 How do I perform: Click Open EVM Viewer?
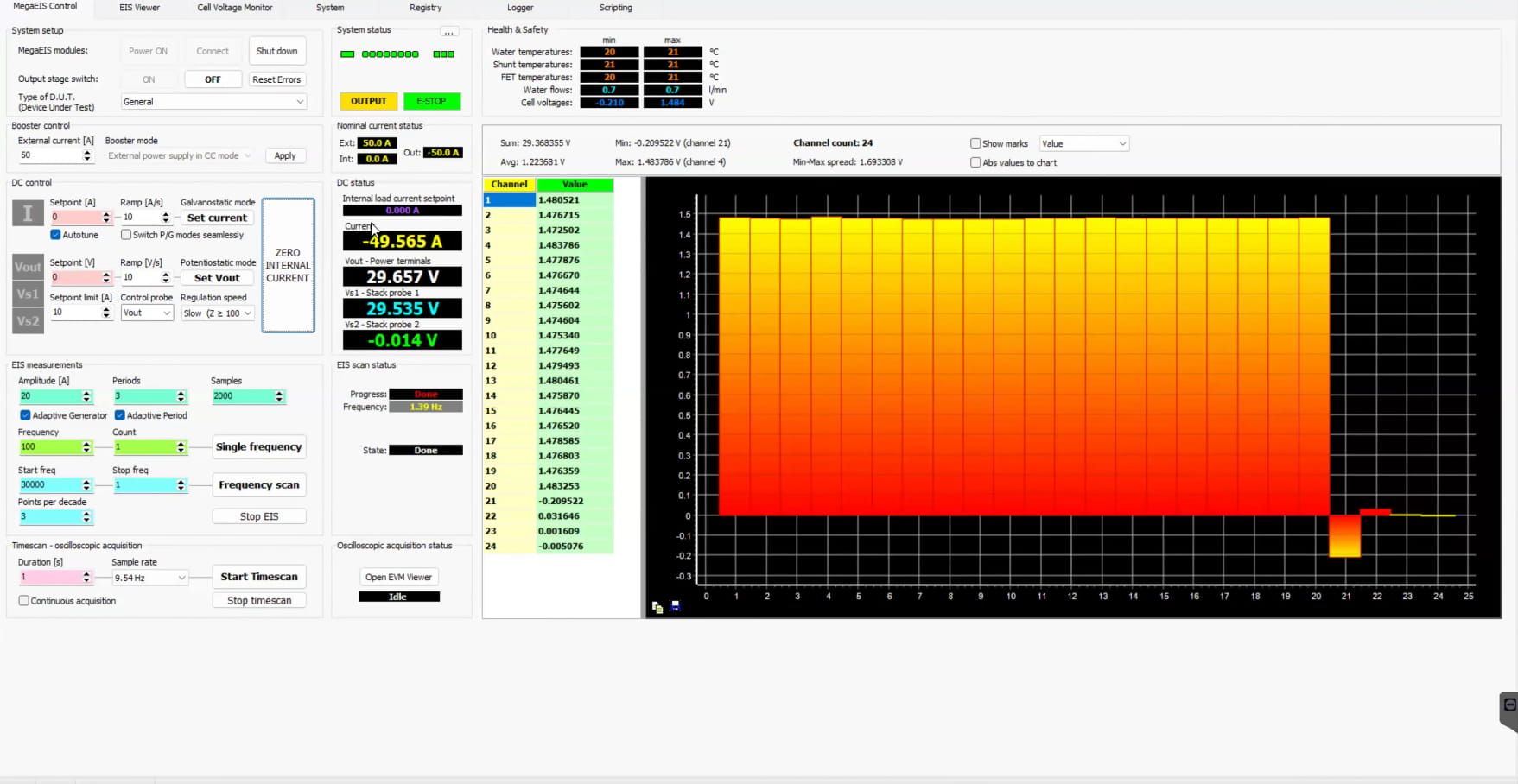(x=398, y=576)
